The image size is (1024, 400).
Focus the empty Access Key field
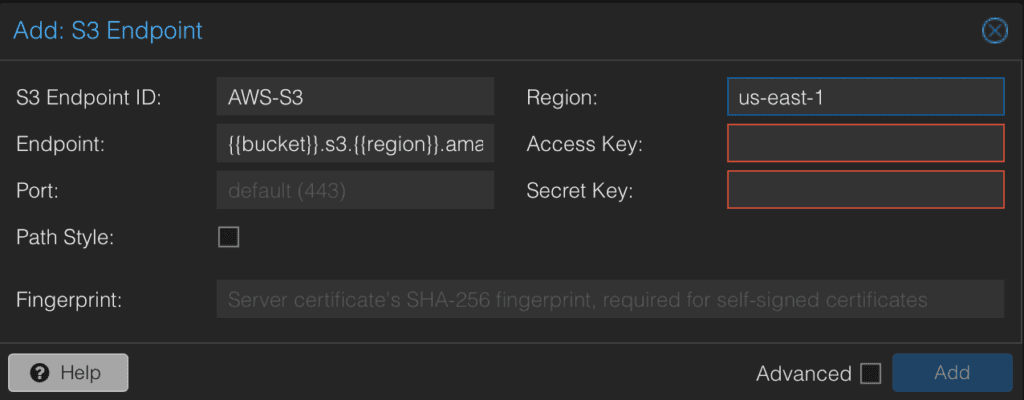pyautogui.click(x=865, y=144)
